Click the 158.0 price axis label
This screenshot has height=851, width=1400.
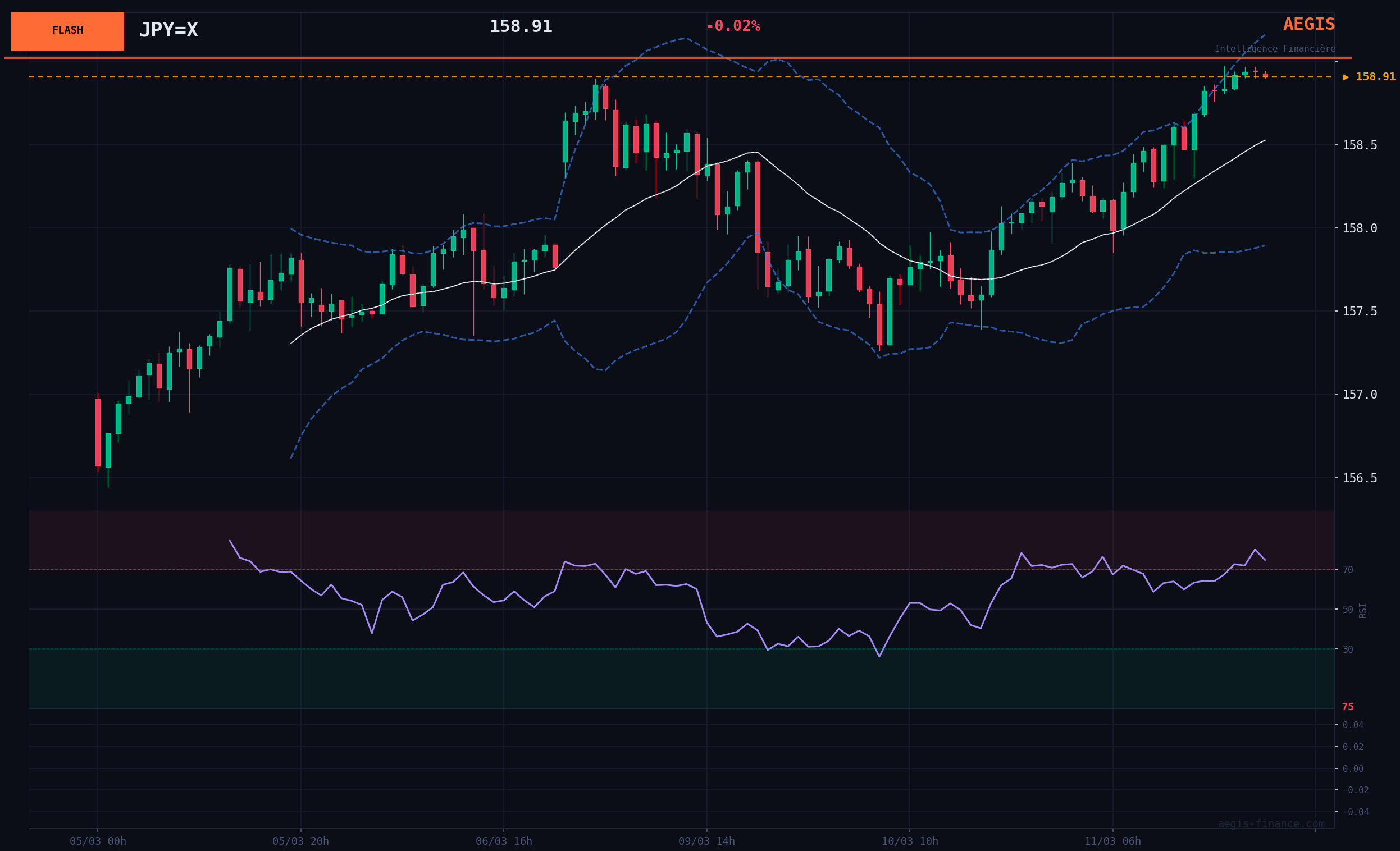pyautogui.click(x=1360, y=228)
